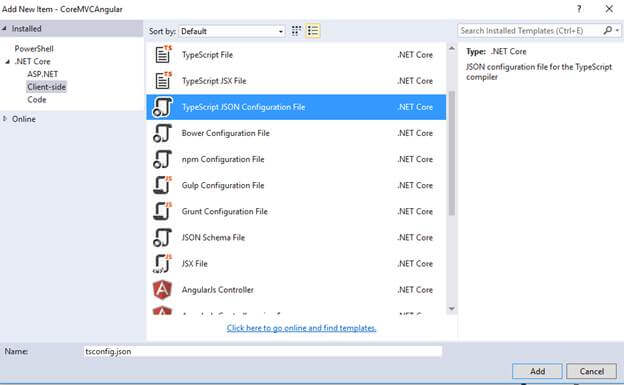The width and height of the screenshot is (624, 385).
Task: Select the TypeScript JSX File template icon
Action: click(163, 80)
